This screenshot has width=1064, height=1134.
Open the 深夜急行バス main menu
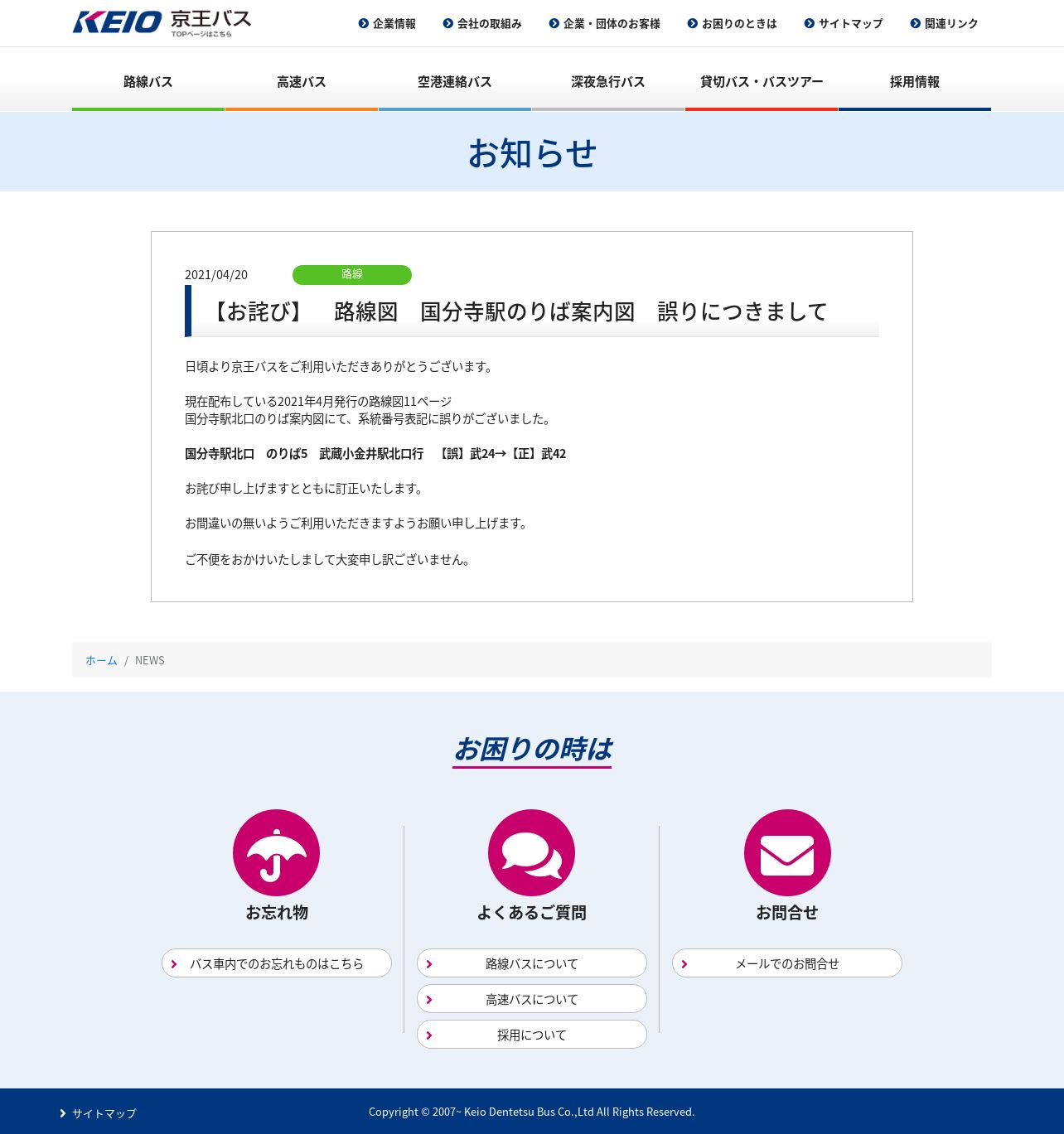pyautogui.click(x=608, y=81)
